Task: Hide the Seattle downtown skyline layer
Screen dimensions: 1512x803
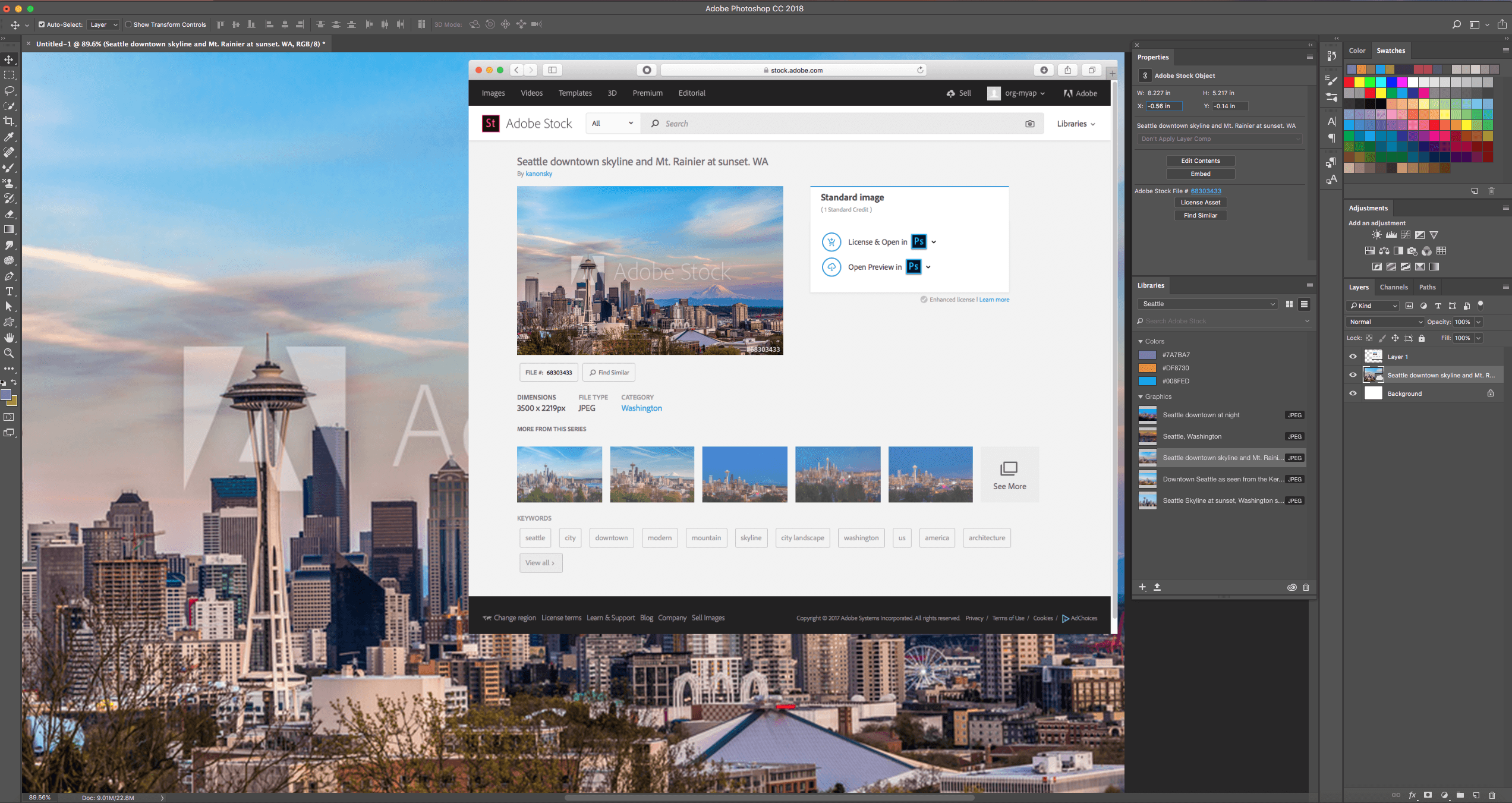Action: (x=1353, y=375)
